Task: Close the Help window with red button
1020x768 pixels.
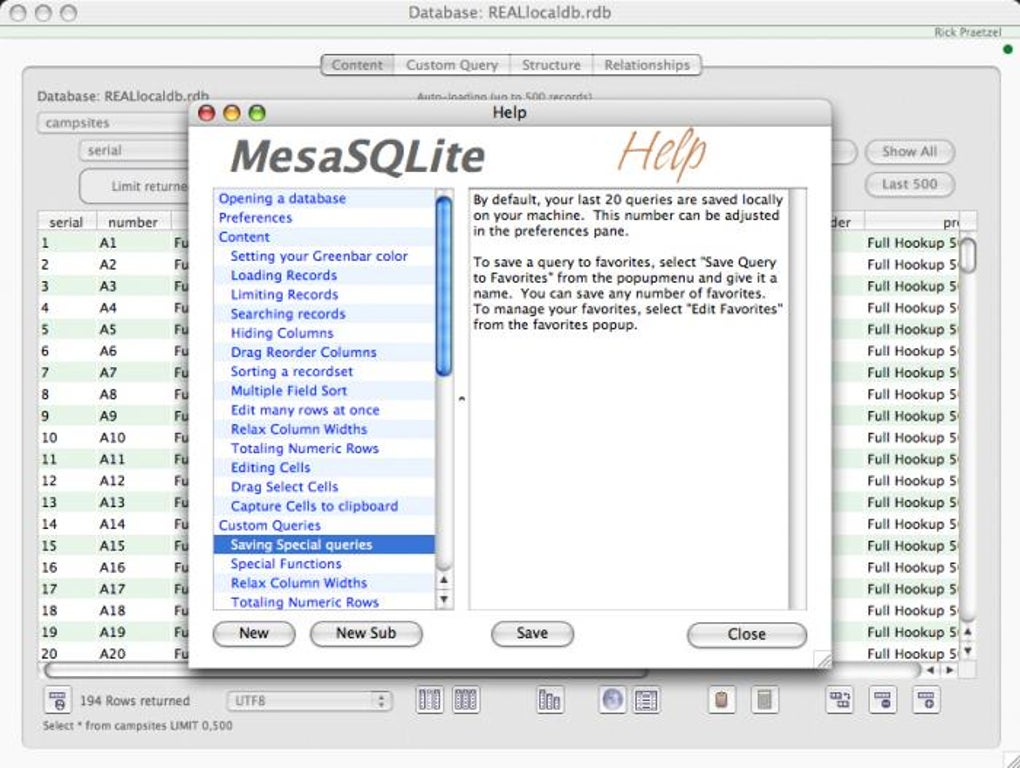Action: 207,113
